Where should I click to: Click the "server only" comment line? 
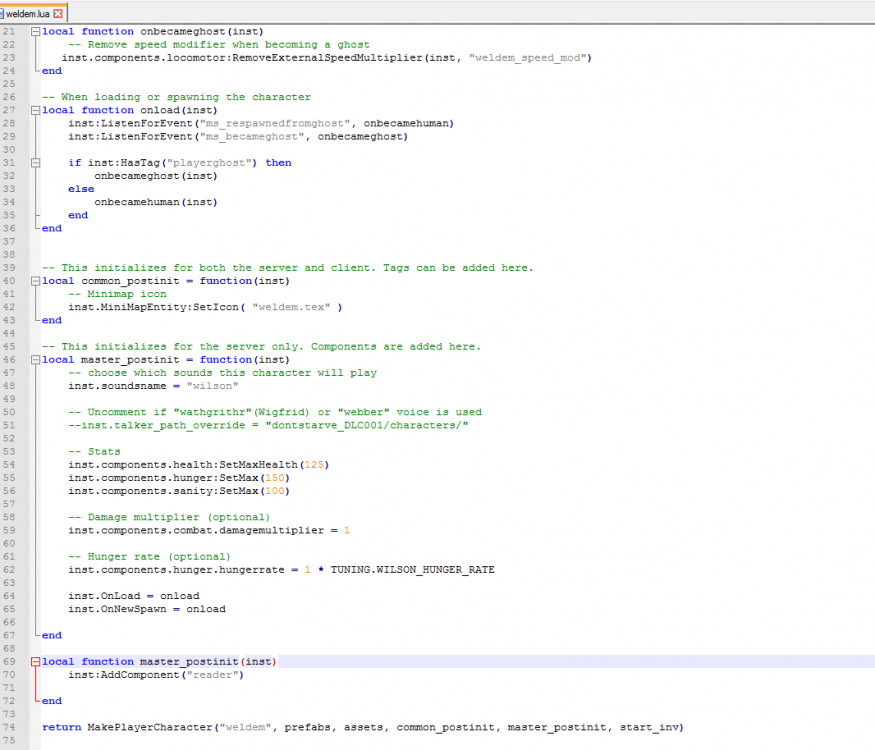[261, 347]
